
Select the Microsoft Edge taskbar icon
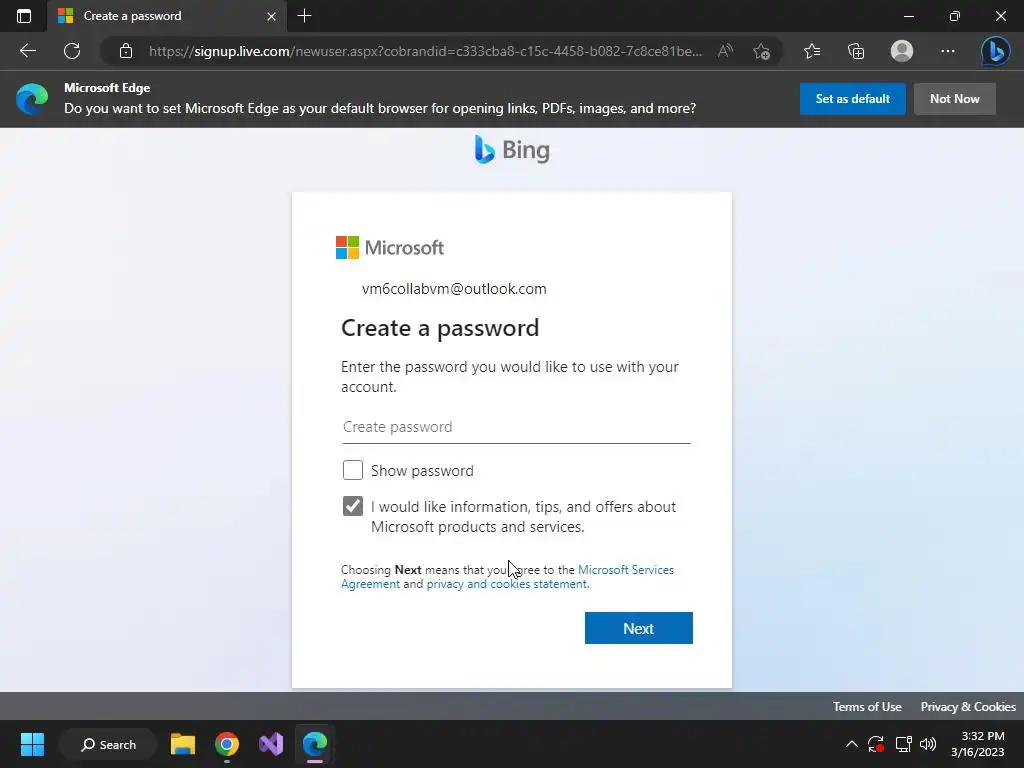tap(315, 744)
